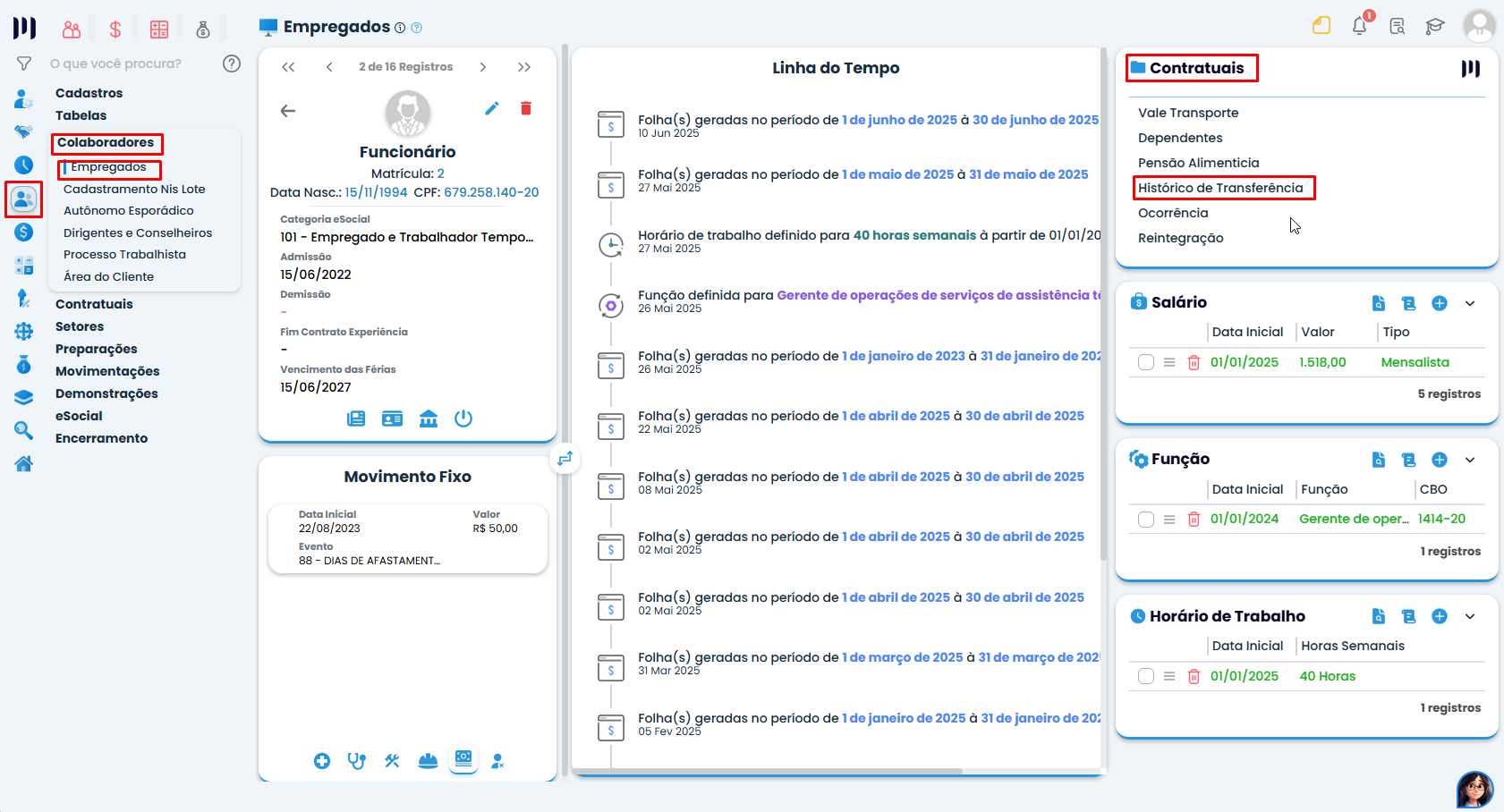Expand the Tabelas menu group

[x=81, y=115]
